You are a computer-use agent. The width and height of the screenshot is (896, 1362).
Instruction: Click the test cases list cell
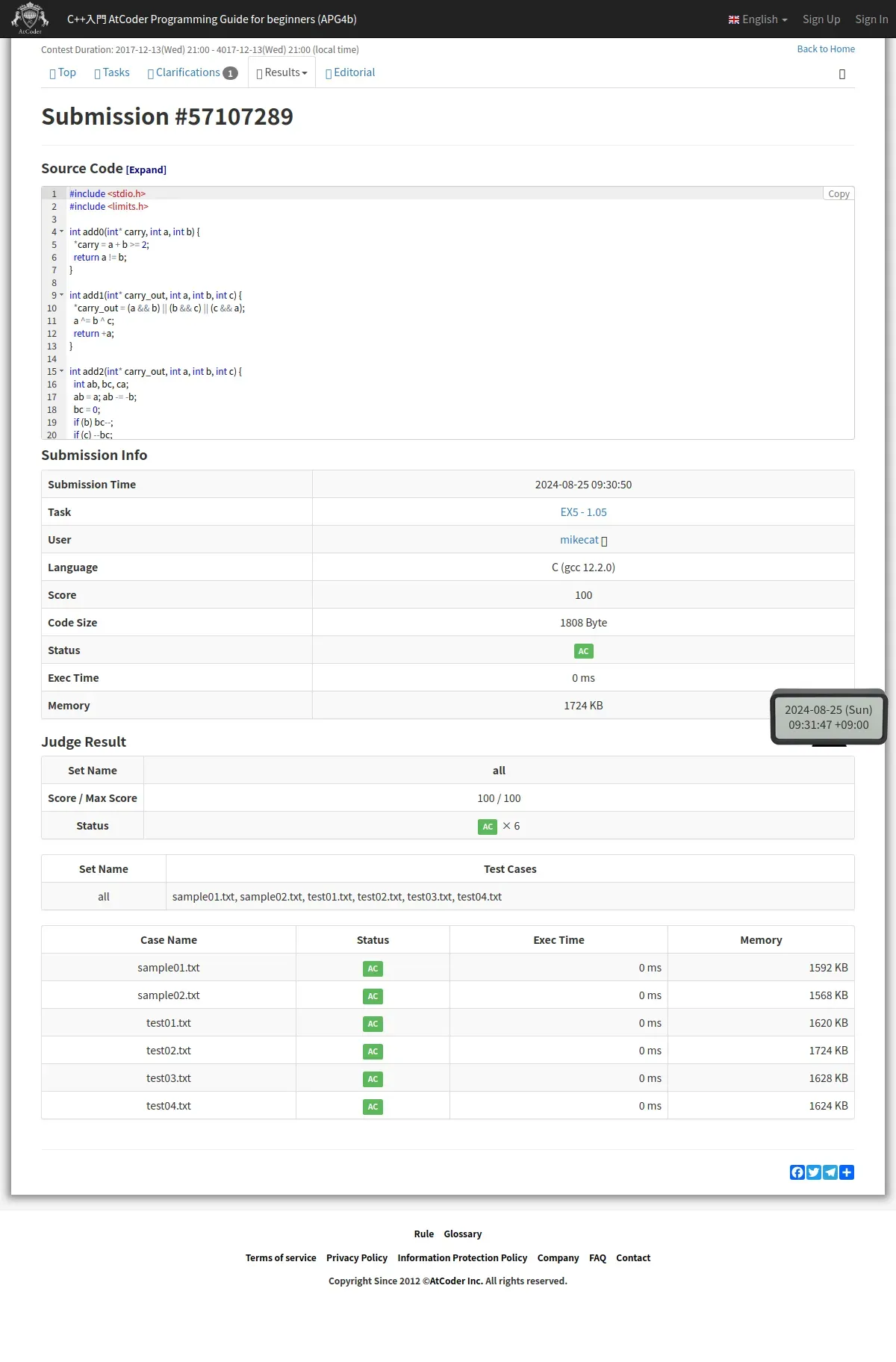click(510, 897)
